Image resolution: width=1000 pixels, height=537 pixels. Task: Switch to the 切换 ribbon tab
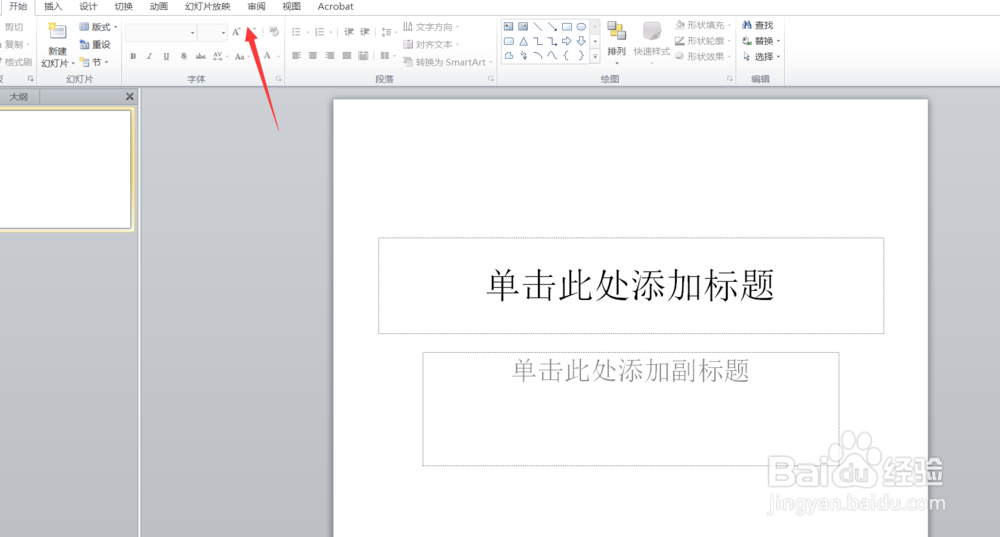click(124, 6)
